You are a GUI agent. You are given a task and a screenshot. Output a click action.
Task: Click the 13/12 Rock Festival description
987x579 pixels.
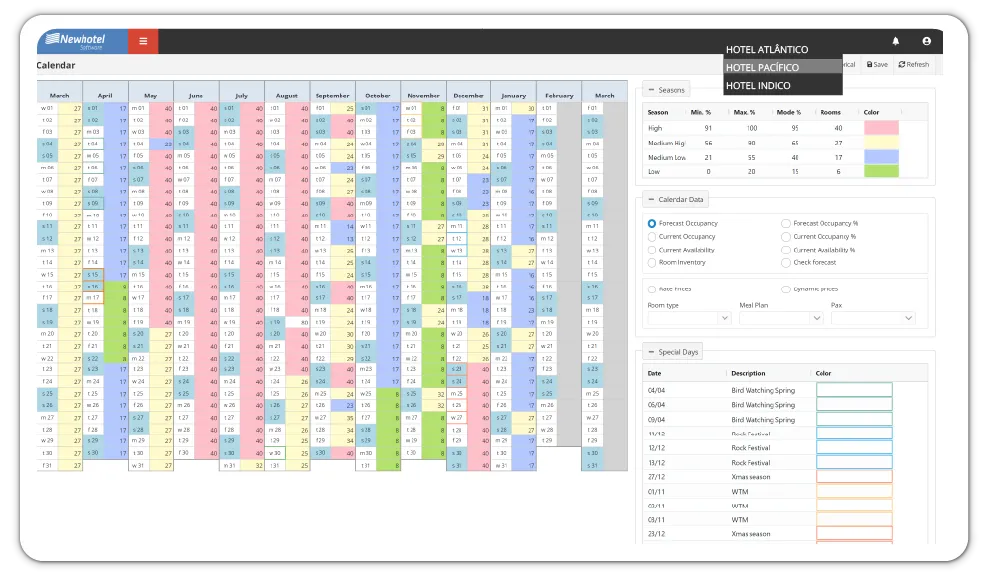tap(750, 463)
